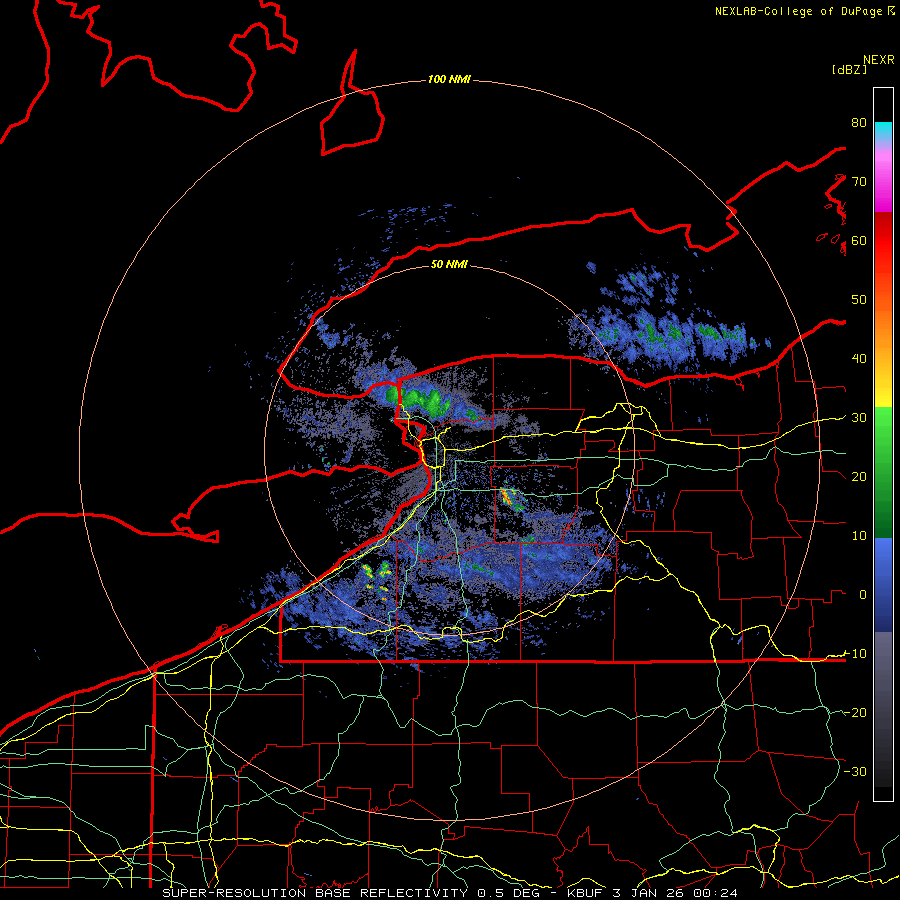
Task: Click the cyan band atop the color scale
Action: (883, 131)
